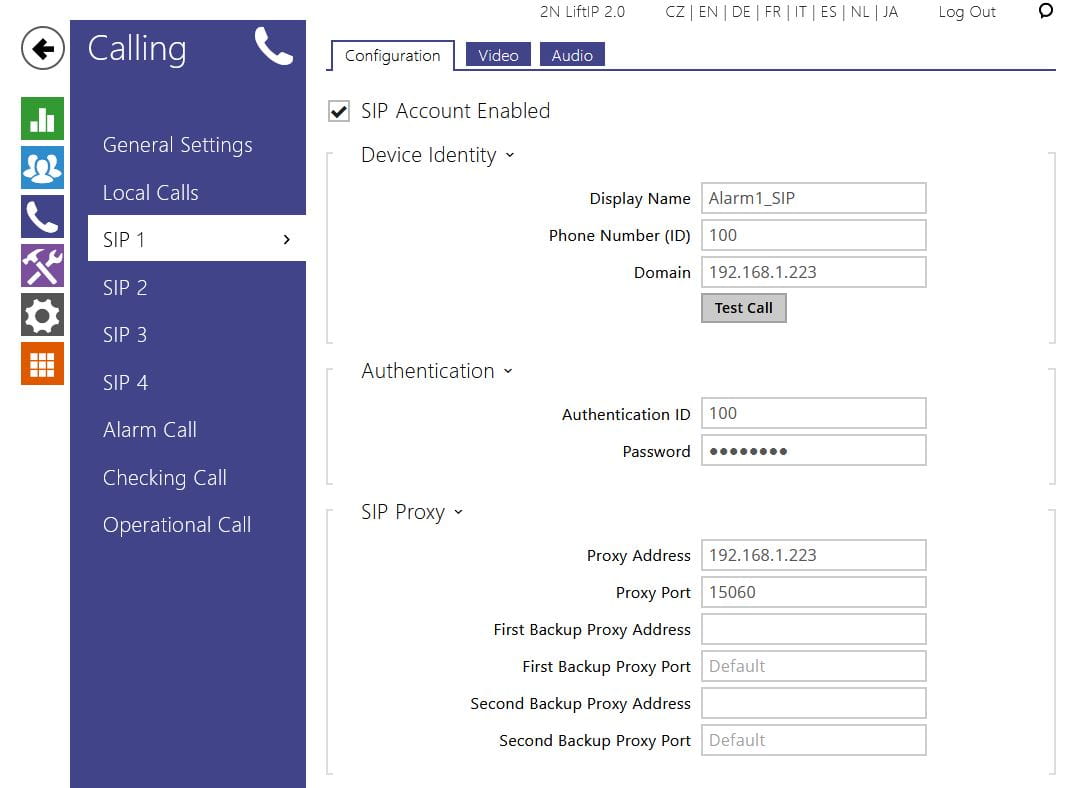Click the Authentication ID field
This screenshot has height=788, width=1070.
813,413
